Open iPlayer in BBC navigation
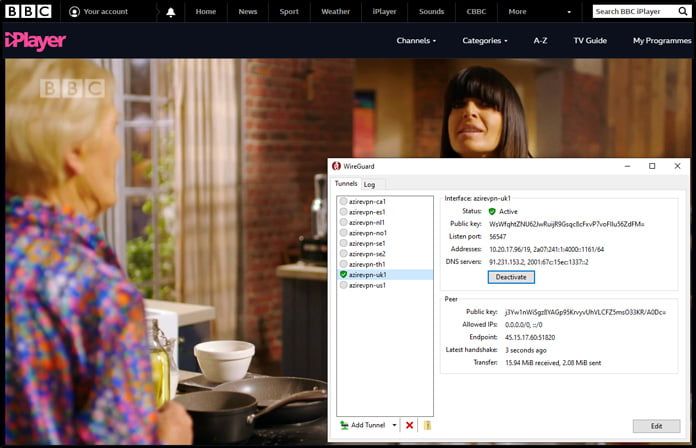696x448 pixels. pos(384,12)
